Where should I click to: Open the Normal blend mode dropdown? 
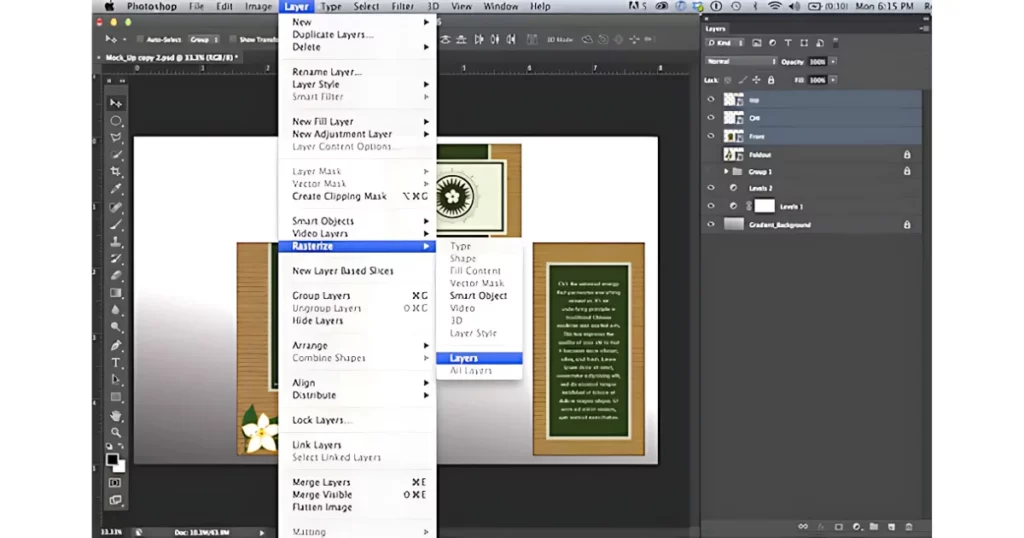741,61
